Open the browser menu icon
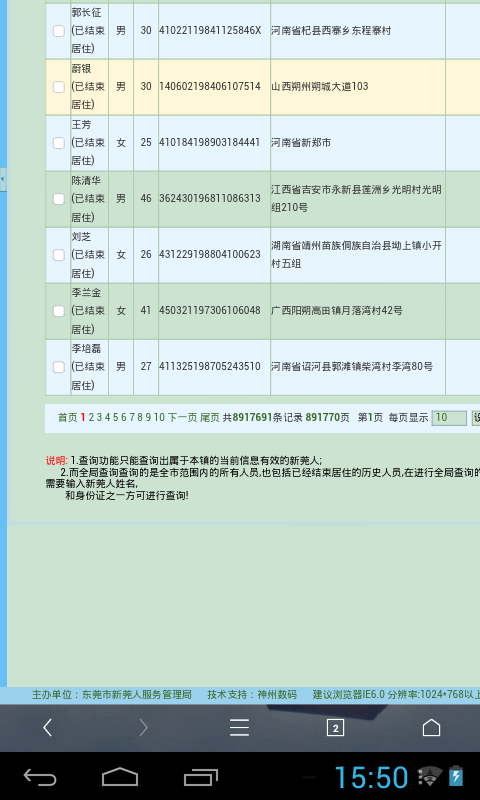This screenshot has width=480, height=800. pyautogui.click(x=239, y=728)
